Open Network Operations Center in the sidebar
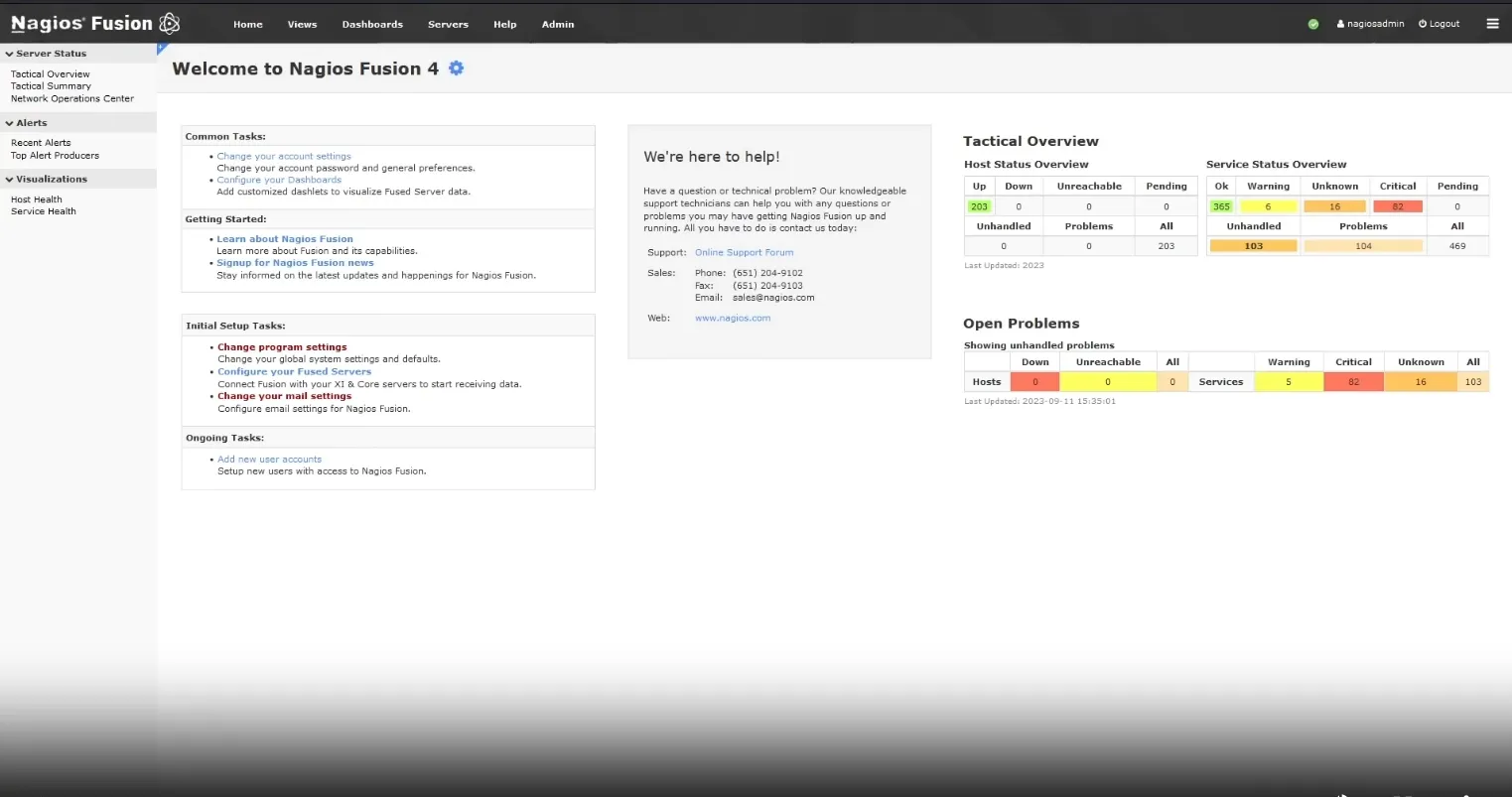 pos(72,98)
